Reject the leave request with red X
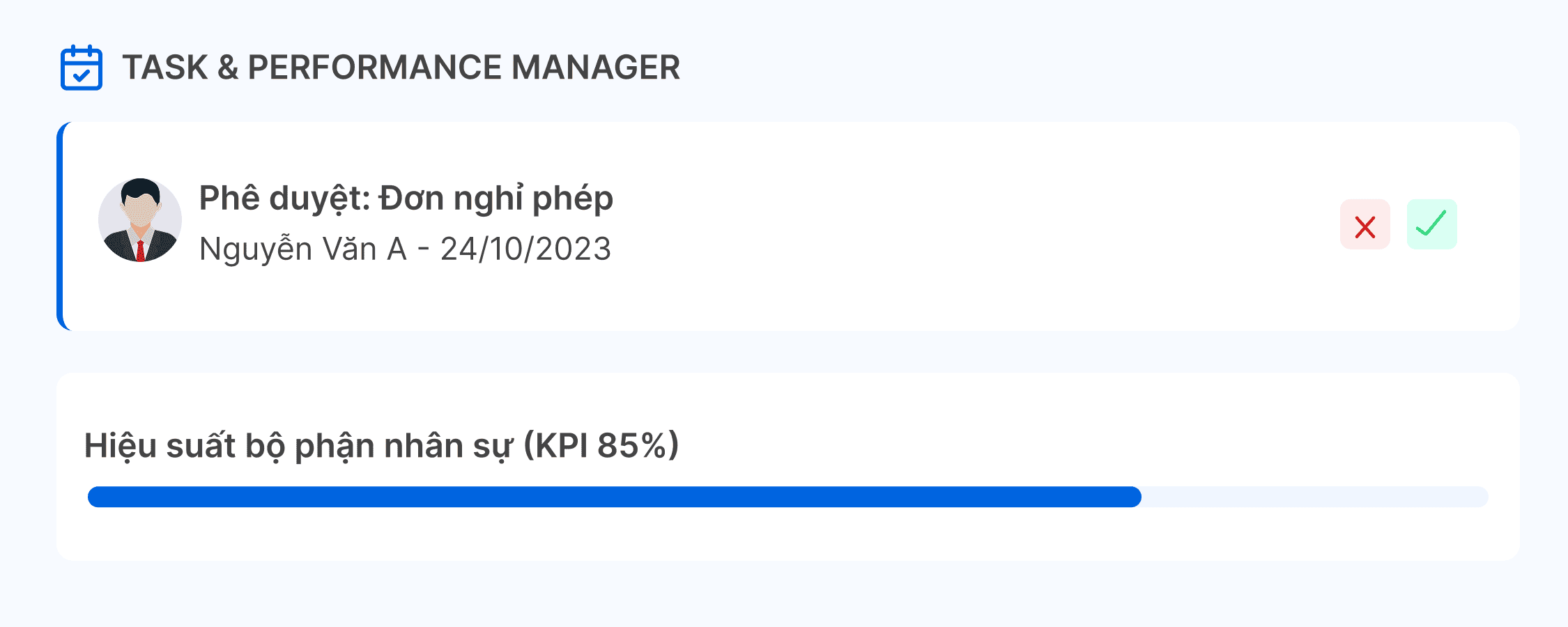 pyautogui.click(x=1365, y=224)
